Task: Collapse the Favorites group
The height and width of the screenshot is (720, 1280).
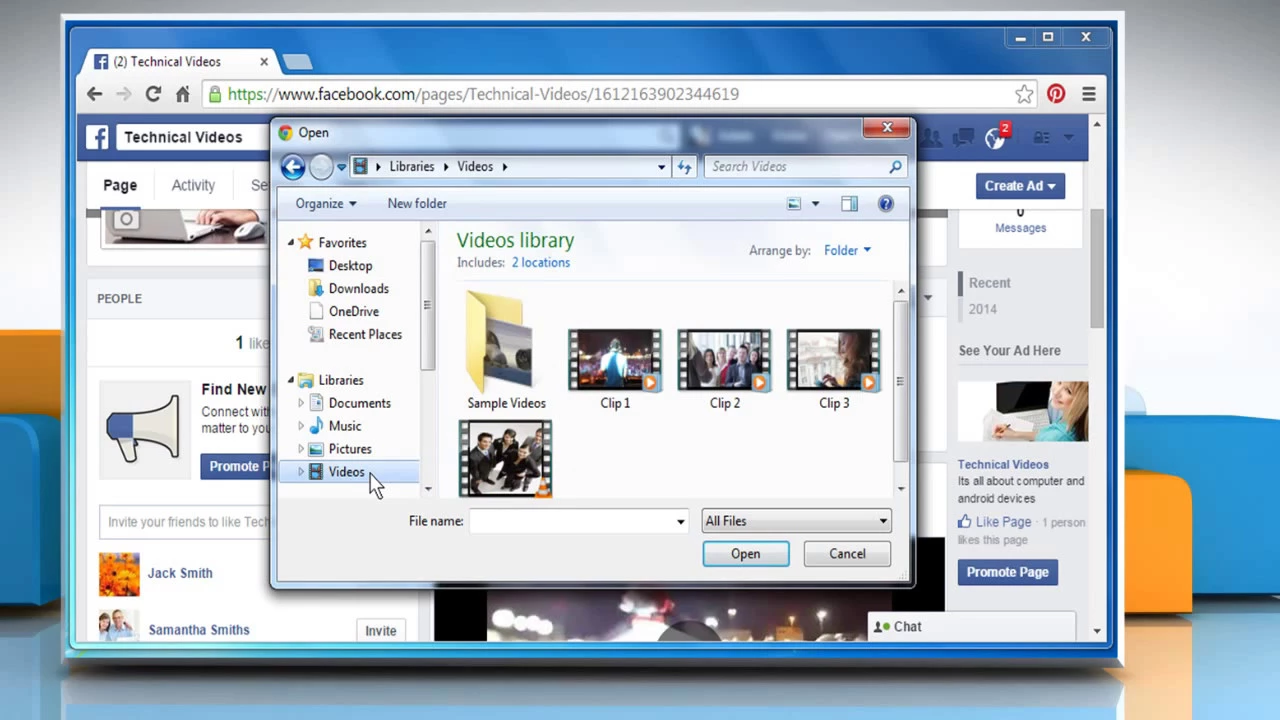Action: click(291, 243)
